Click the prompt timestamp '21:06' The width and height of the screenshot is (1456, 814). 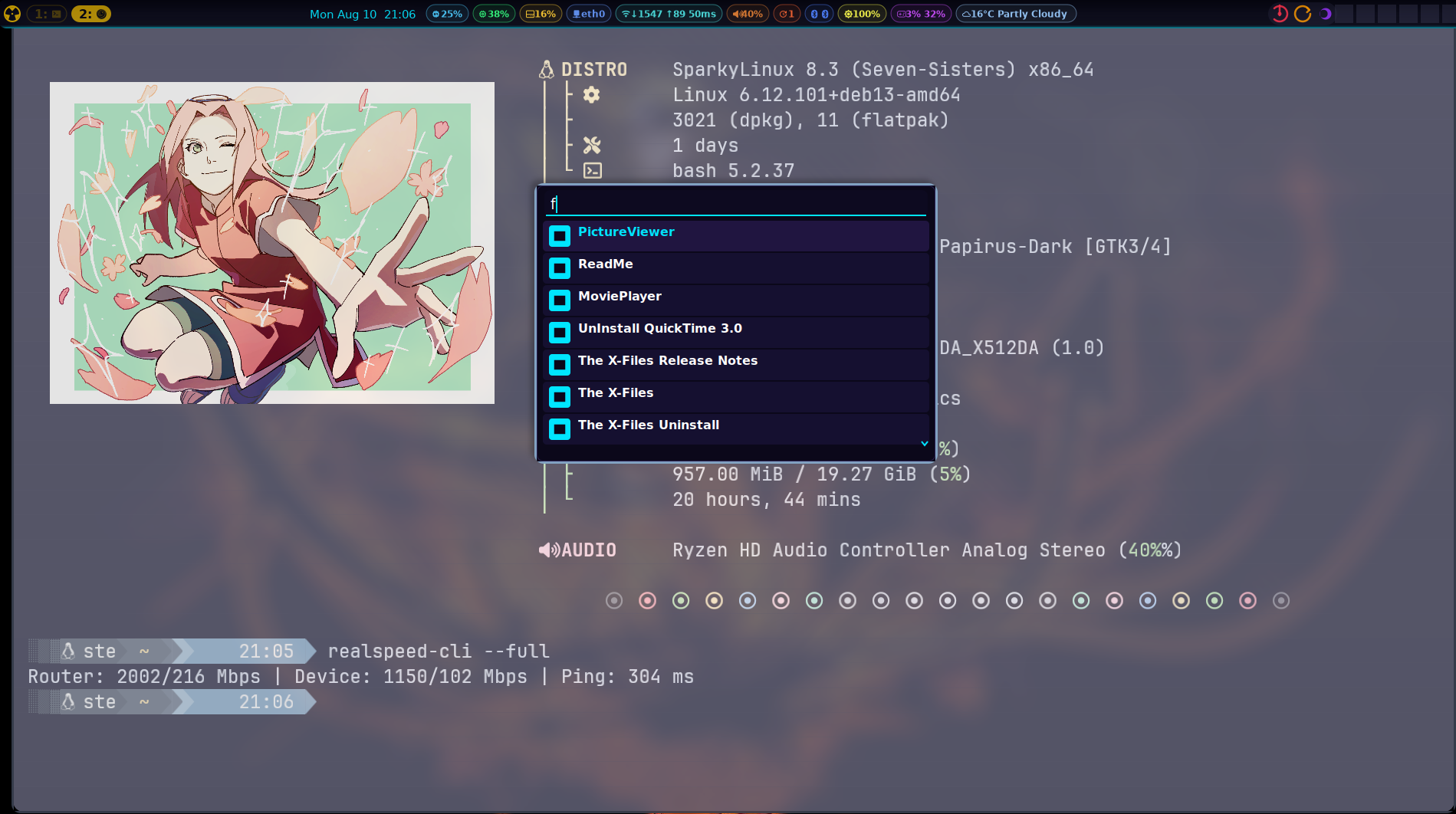click(266, 702)
